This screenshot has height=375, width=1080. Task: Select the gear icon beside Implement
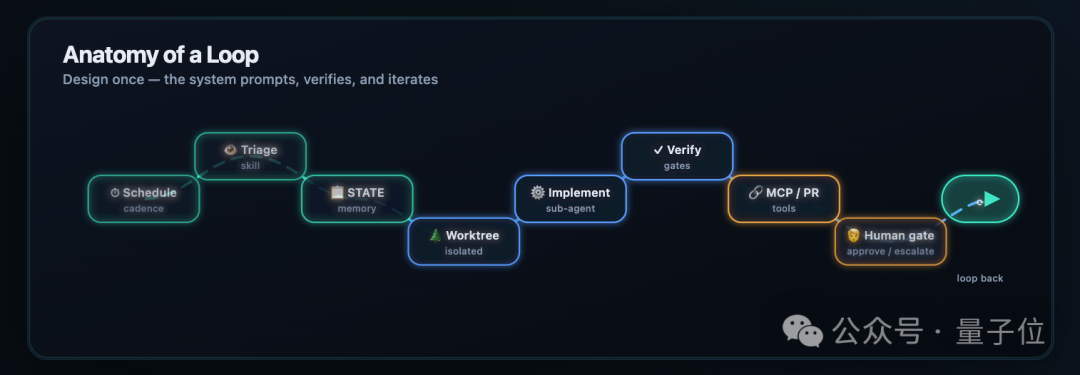point(537,193)
